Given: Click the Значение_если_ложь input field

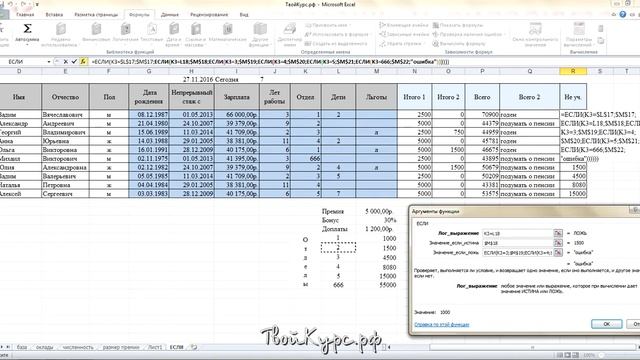Looking at the screenshot, I should 518,253.
